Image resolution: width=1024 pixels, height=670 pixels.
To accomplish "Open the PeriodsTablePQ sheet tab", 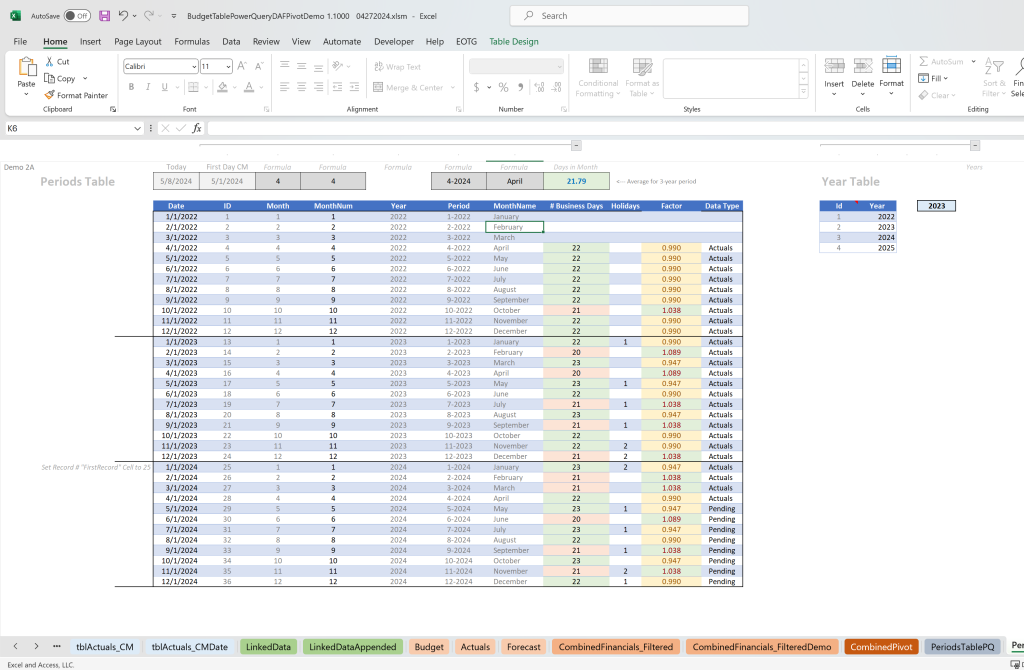I will coord(963,646).
